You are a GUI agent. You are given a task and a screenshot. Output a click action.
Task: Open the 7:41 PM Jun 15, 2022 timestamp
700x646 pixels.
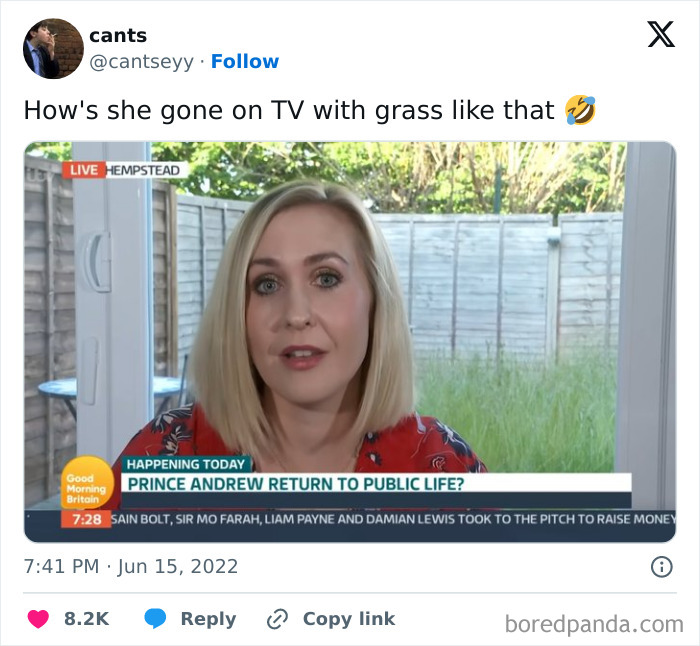tap(131, 567)
